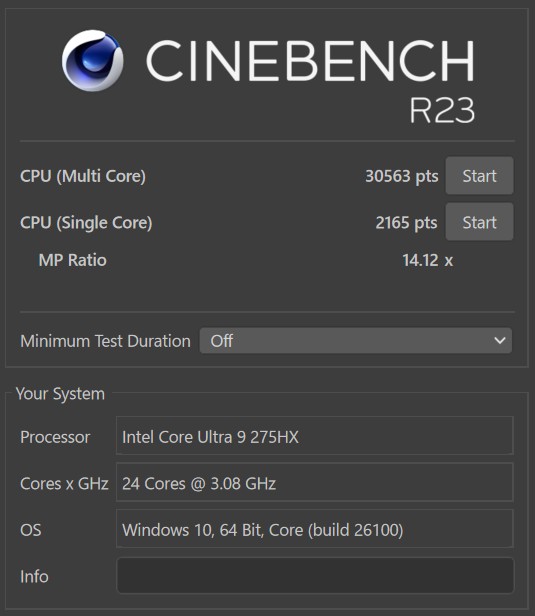Screen dimensions: 535x616
Task: Click the Info label
Action: [x=34, y=576]
